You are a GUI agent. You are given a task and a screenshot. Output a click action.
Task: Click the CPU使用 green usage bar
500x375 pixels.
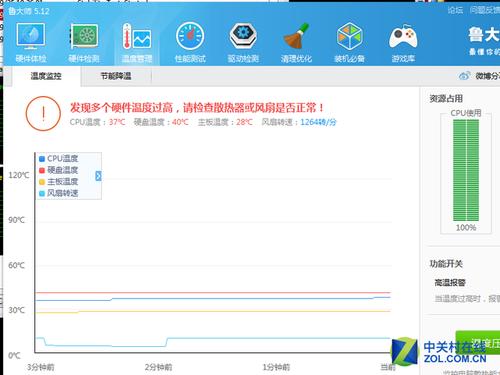pos(466,170)
